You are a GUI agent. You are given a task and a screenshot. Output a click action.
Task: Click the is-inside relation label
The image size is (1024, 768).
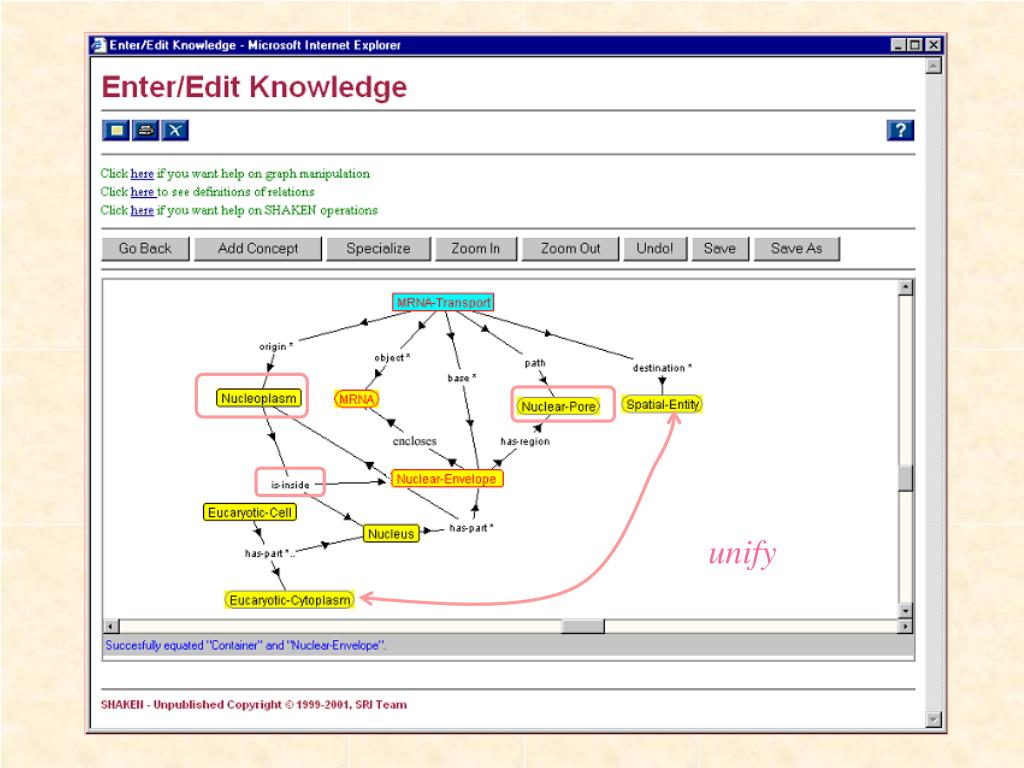pos(290,485)
